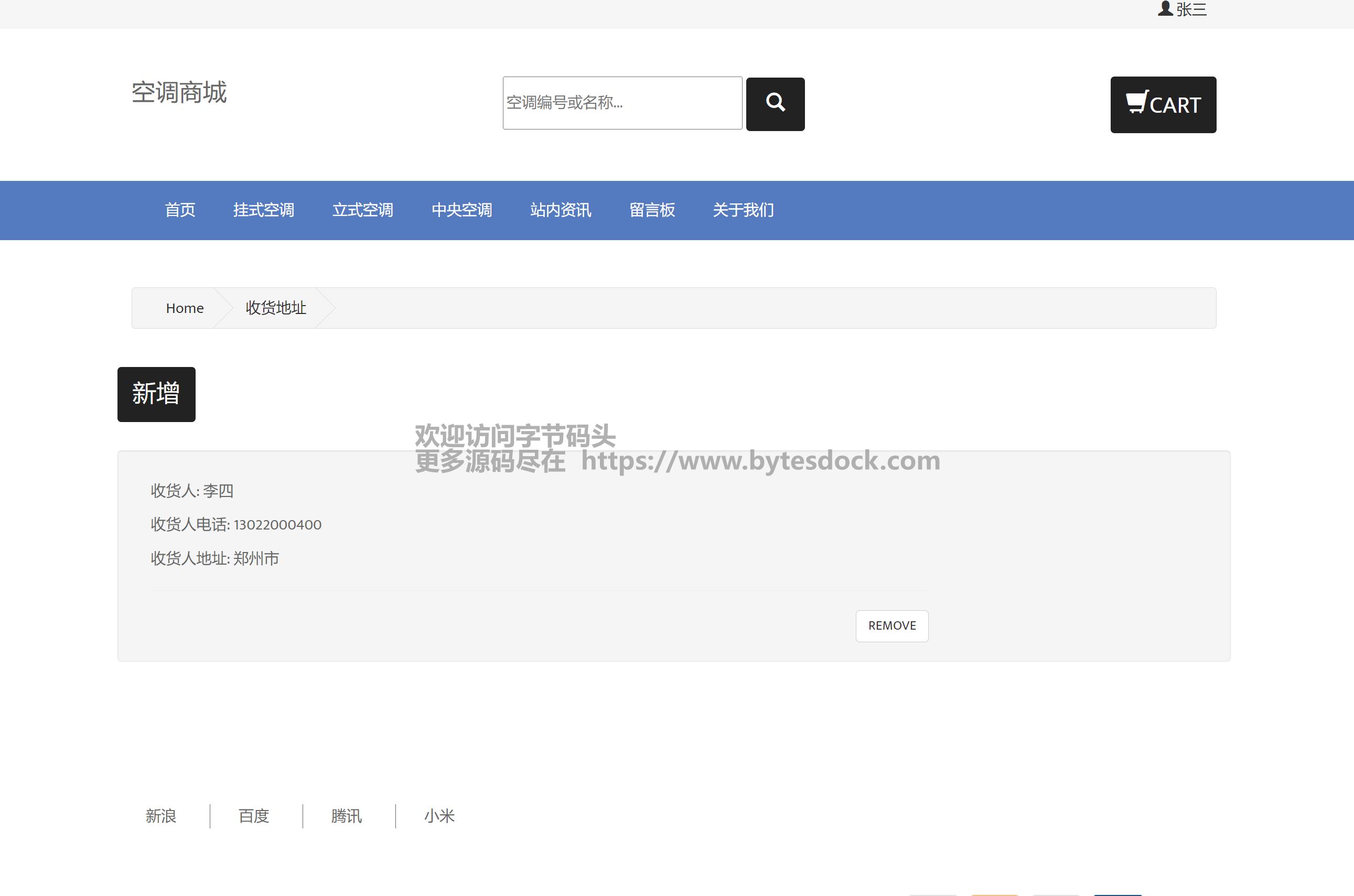Remove the 李四 shipping address
1354x896 pixels.
coord(891,625)
